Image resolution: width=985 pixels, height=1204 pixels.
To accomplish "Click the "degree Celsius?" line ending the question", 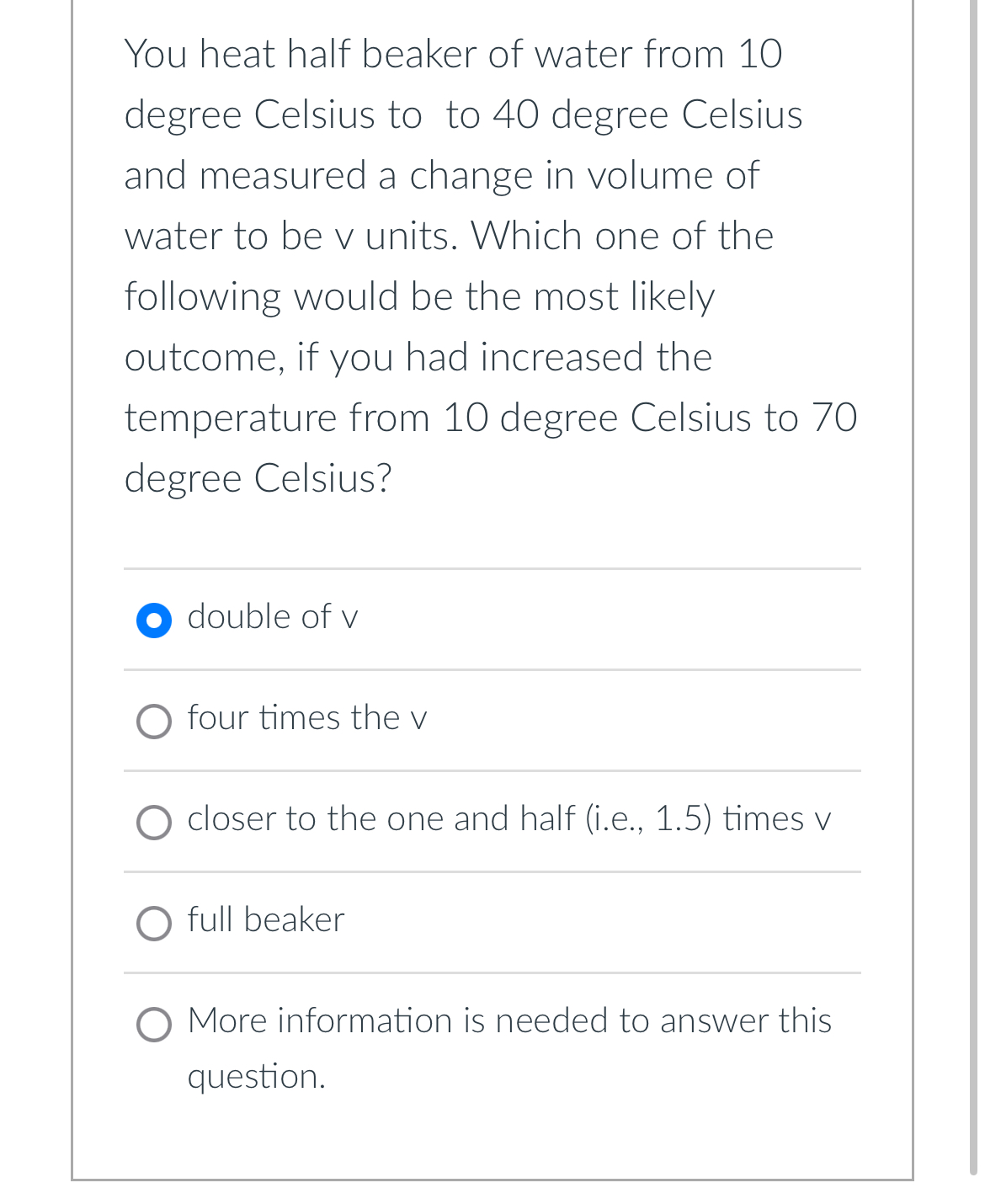I will [258, 478].
